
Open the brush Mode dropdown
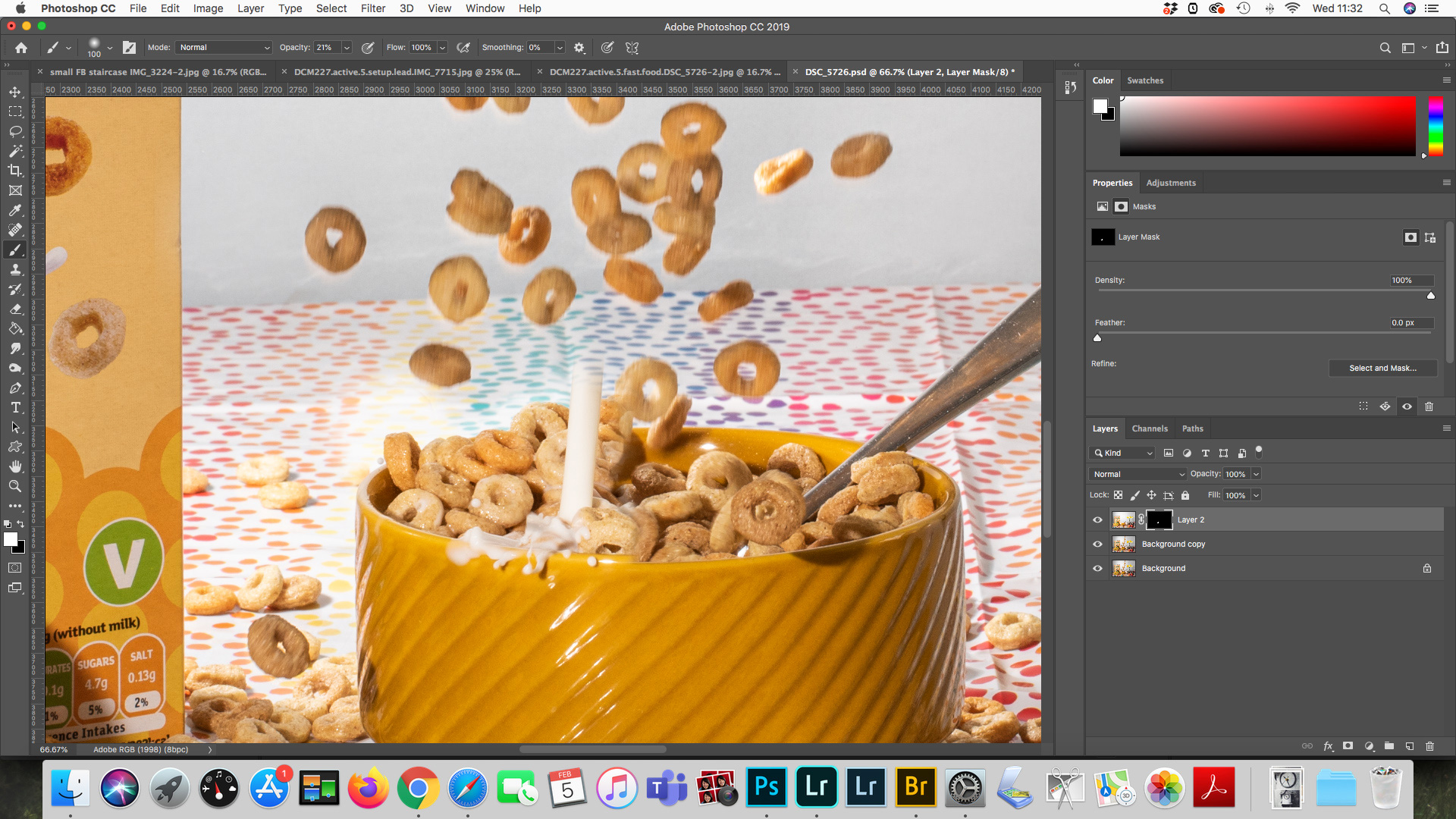coord(224,48)
